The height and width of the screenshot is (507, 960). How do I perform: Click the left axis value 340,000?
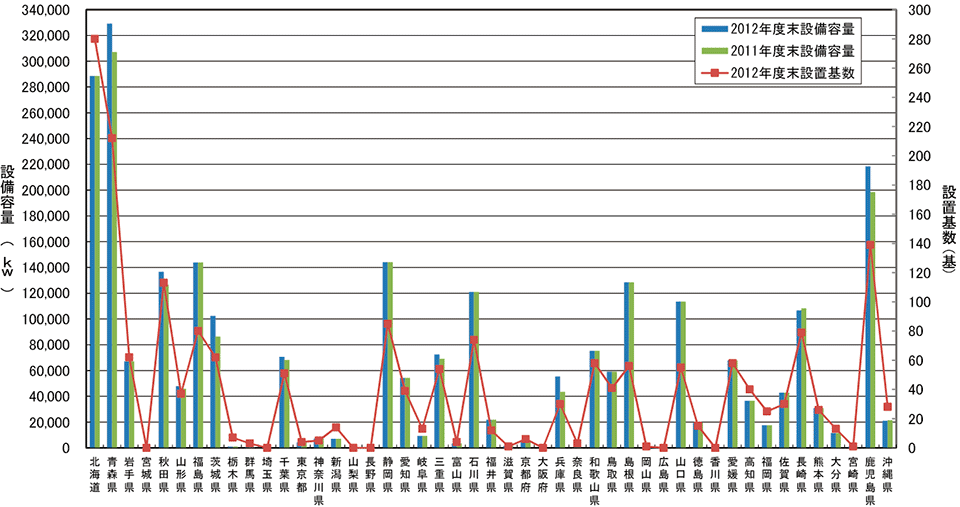48,10
